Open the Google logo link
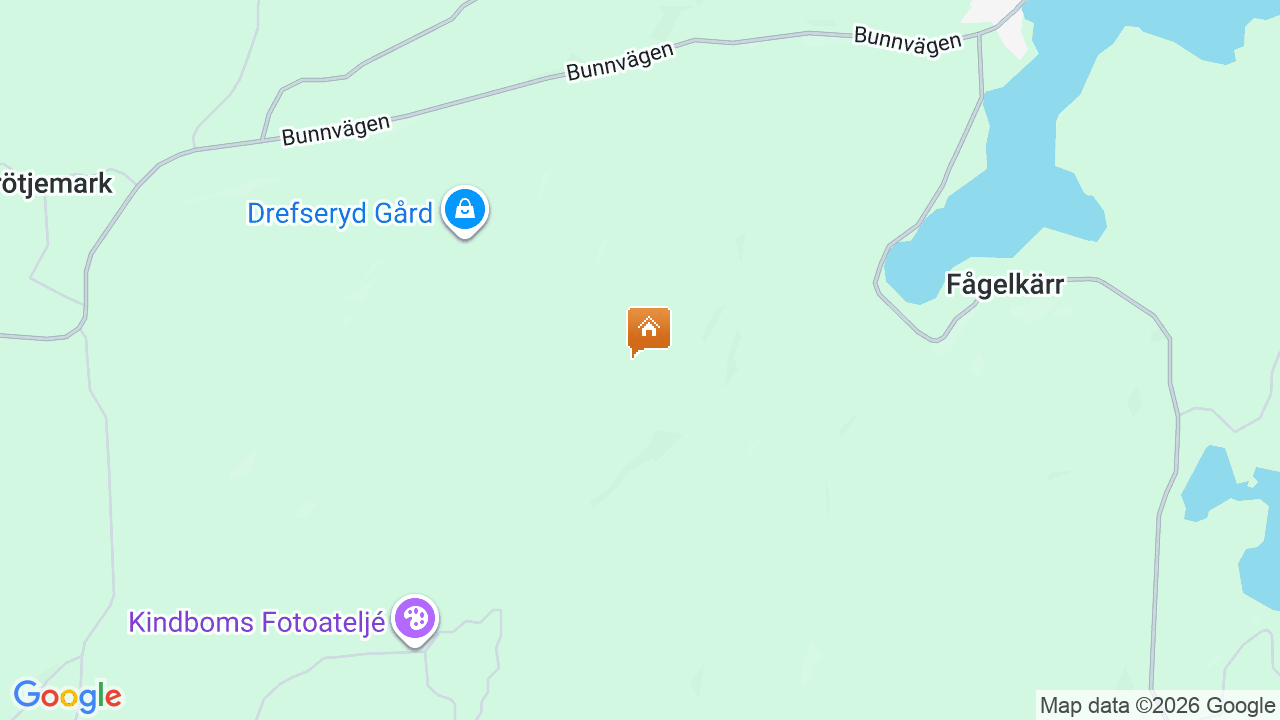The image size is (1280, 720). pos(67,696)
